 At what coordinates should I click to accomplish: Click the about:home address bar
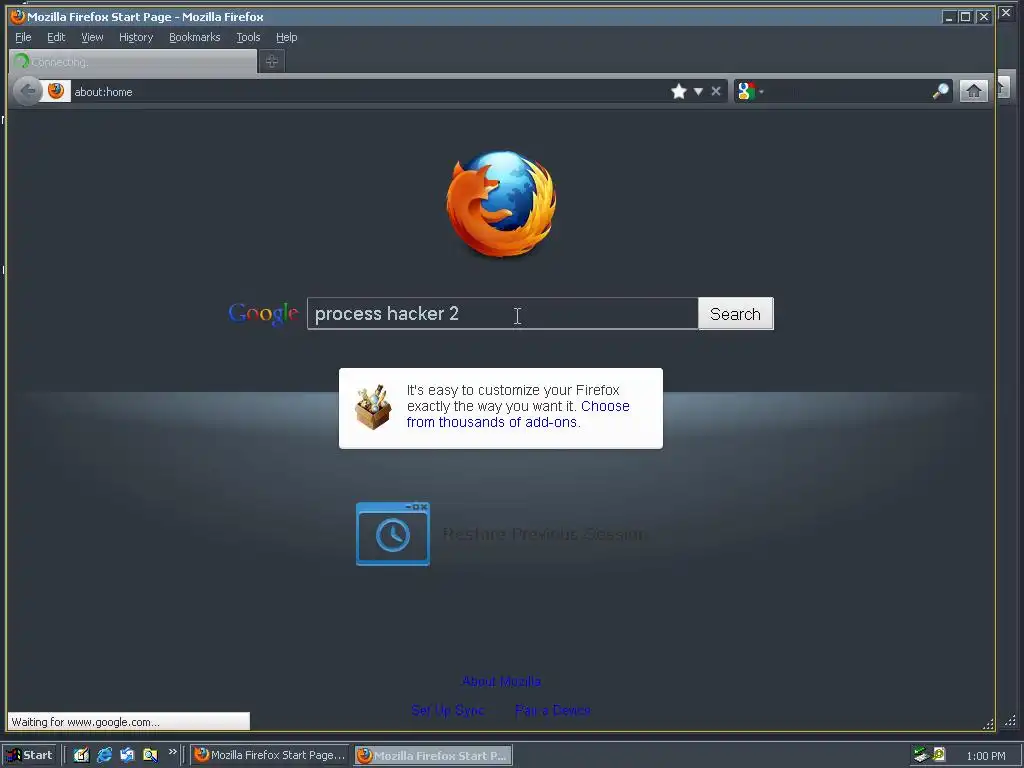coord(369,91)
